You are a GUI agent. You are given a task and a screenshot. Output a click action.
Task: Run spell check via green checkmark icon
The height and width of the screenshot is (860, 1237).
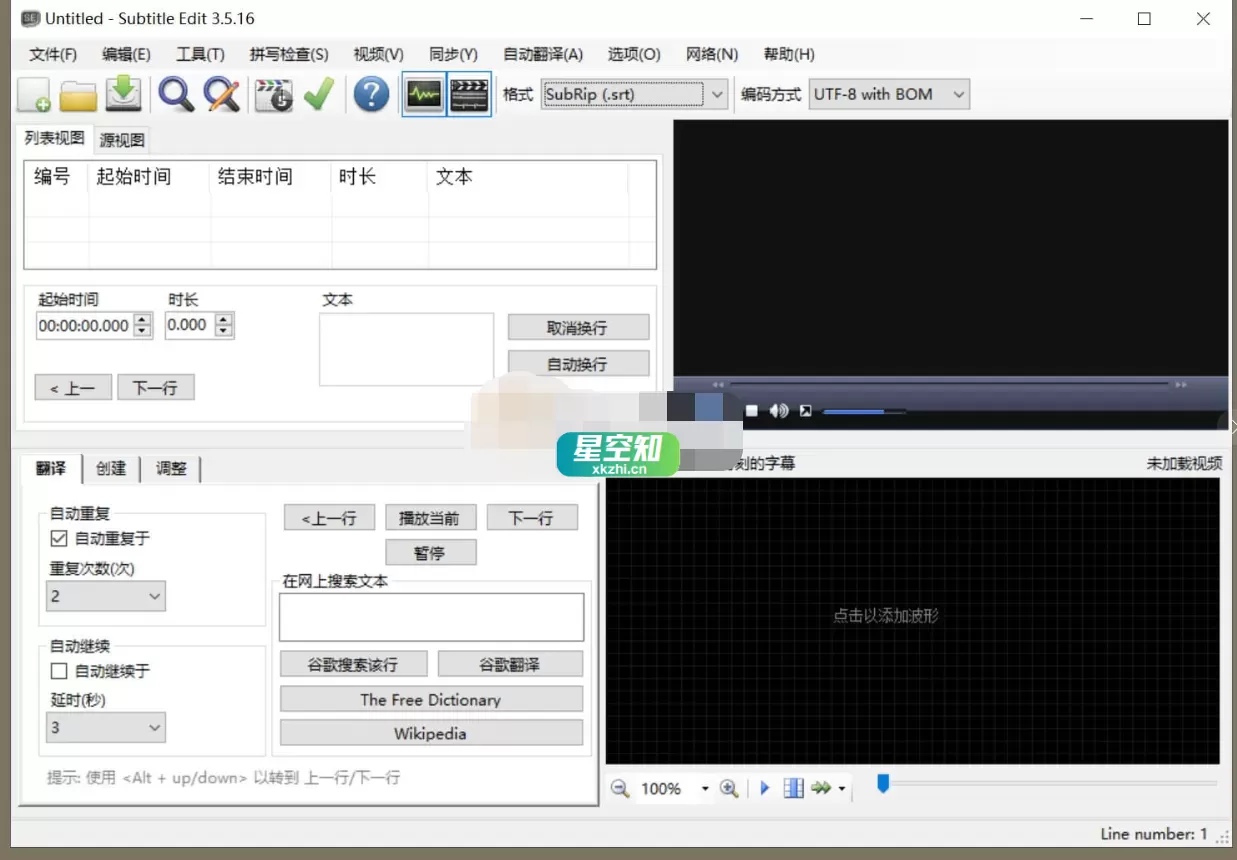pos(318,95)
